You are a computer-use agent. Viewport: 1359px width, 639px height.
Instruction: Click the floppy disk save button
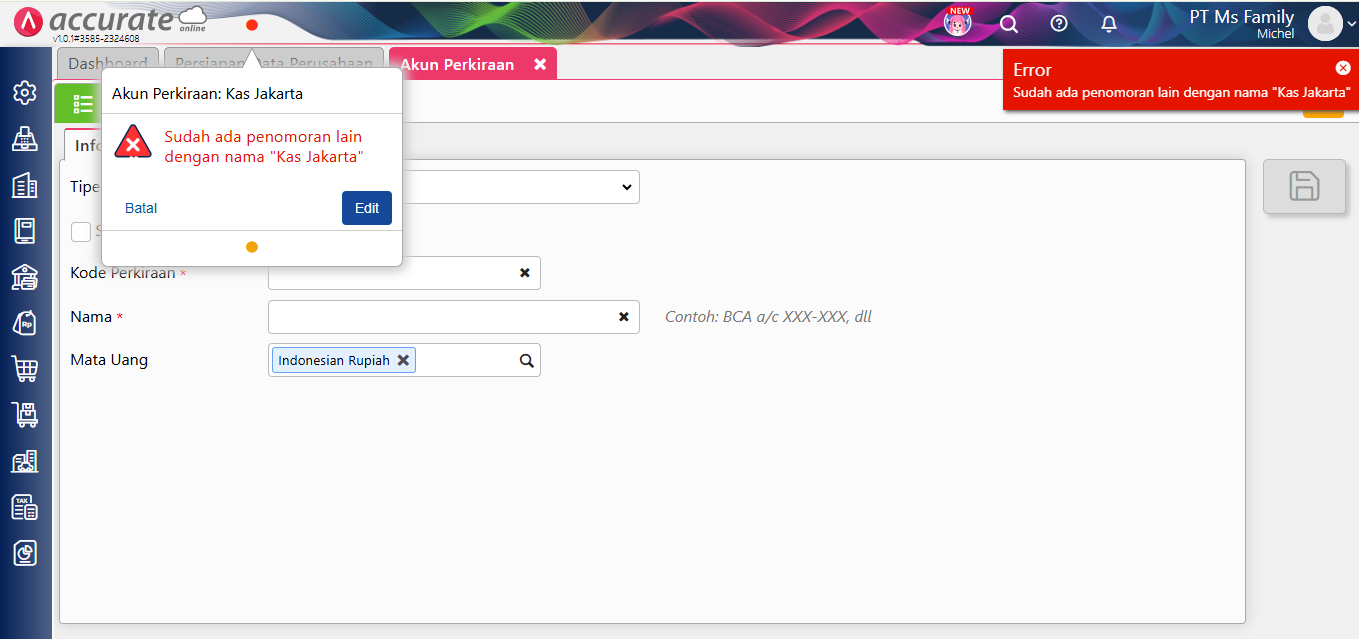(x=1303, y=186)
